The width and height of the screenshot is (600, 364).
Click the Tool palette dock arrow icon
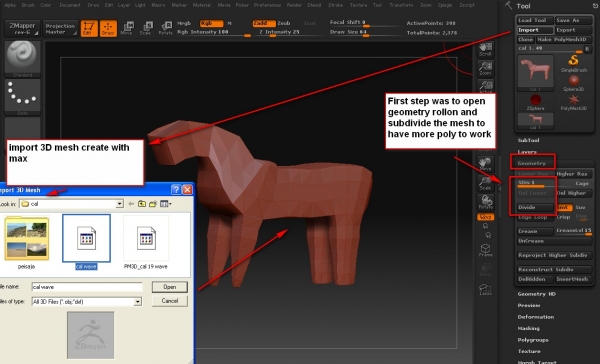[595, 6]
